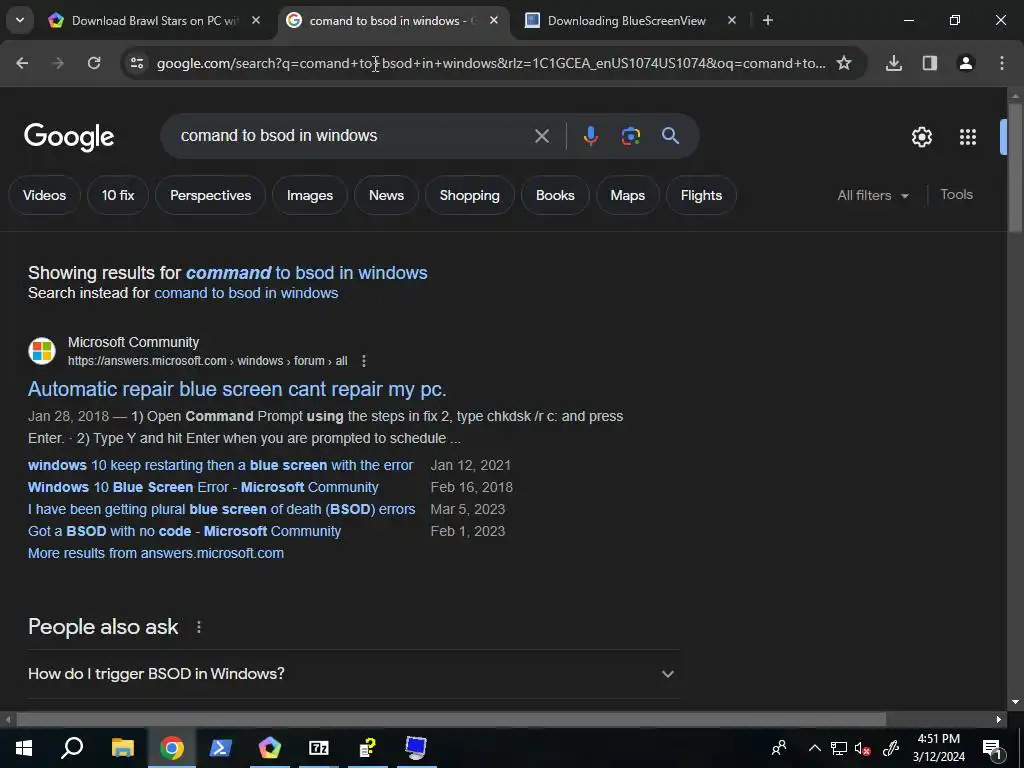Viewport: 1024px width, 768px height.
Task: Click the scroll right arrow
Action: (999, 720)
